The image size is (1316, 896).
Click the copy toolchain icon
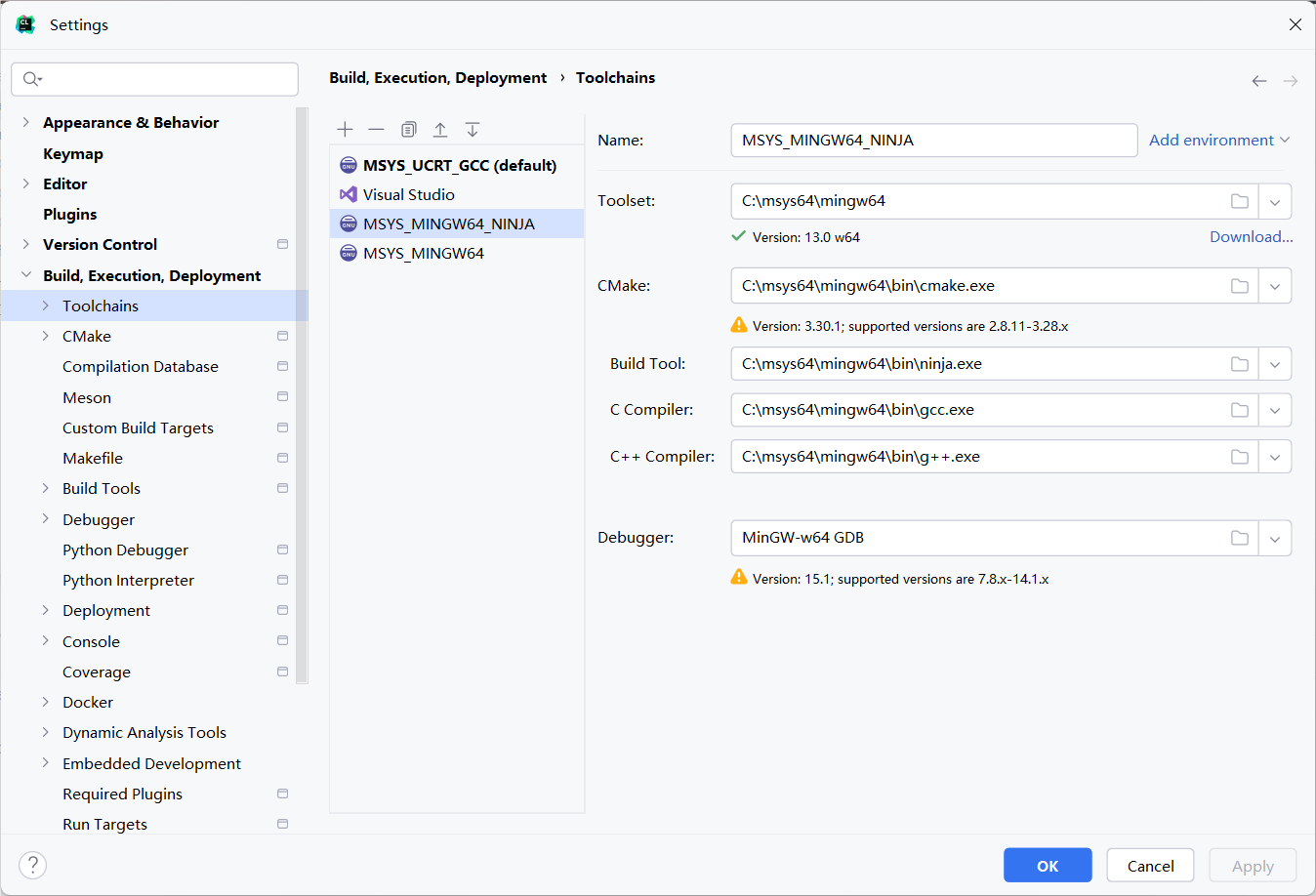409,130
